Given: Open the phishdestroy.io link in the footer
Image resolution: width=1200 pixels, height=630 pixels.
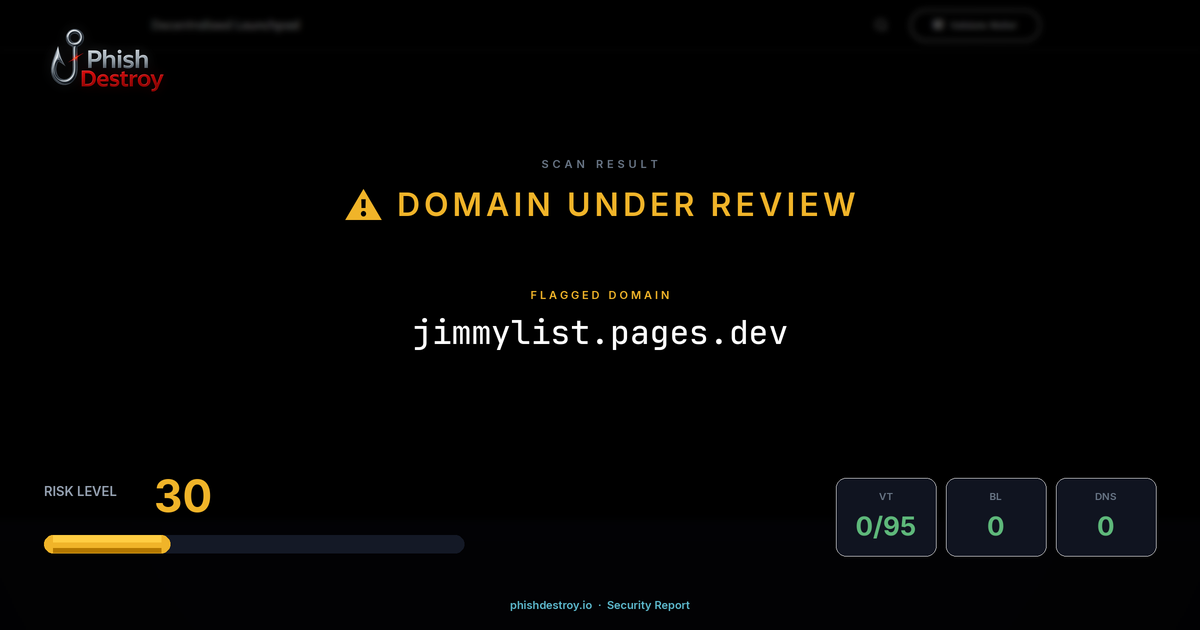Looking at the screenshot, I should click(x=550, y=605).
